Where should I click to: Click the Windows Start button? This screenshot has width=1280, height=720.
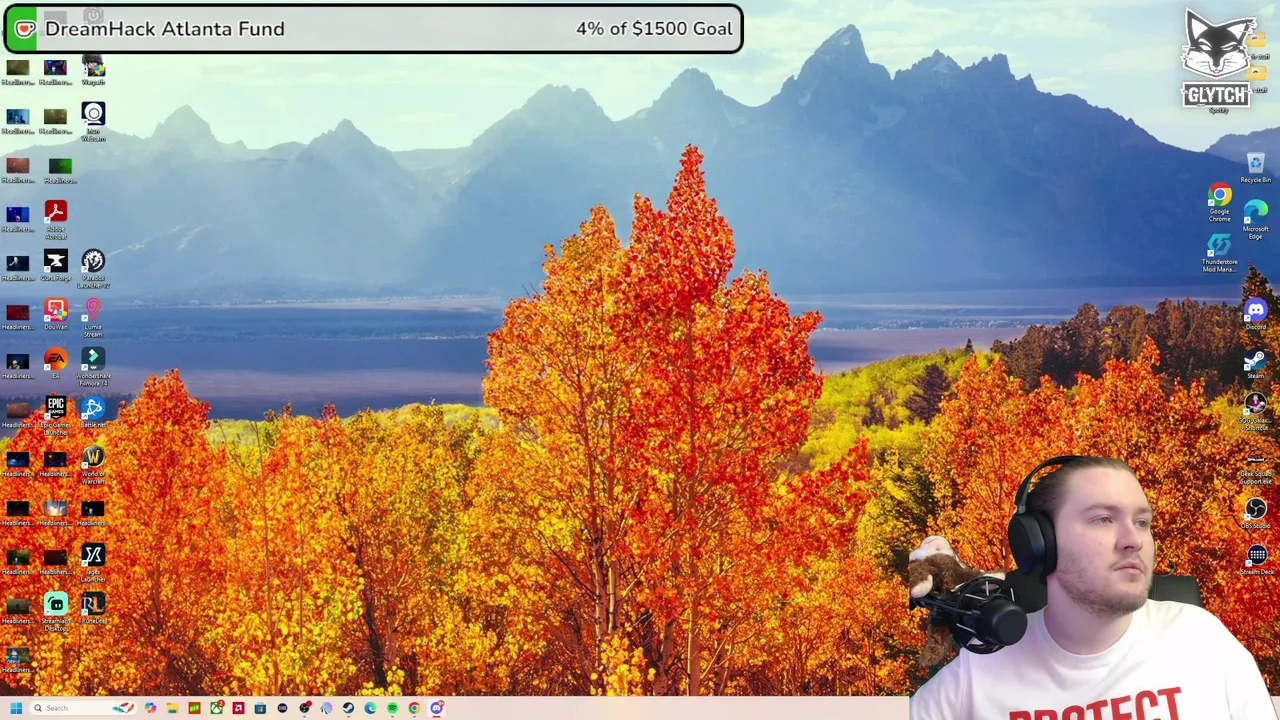tap(16, 708)
